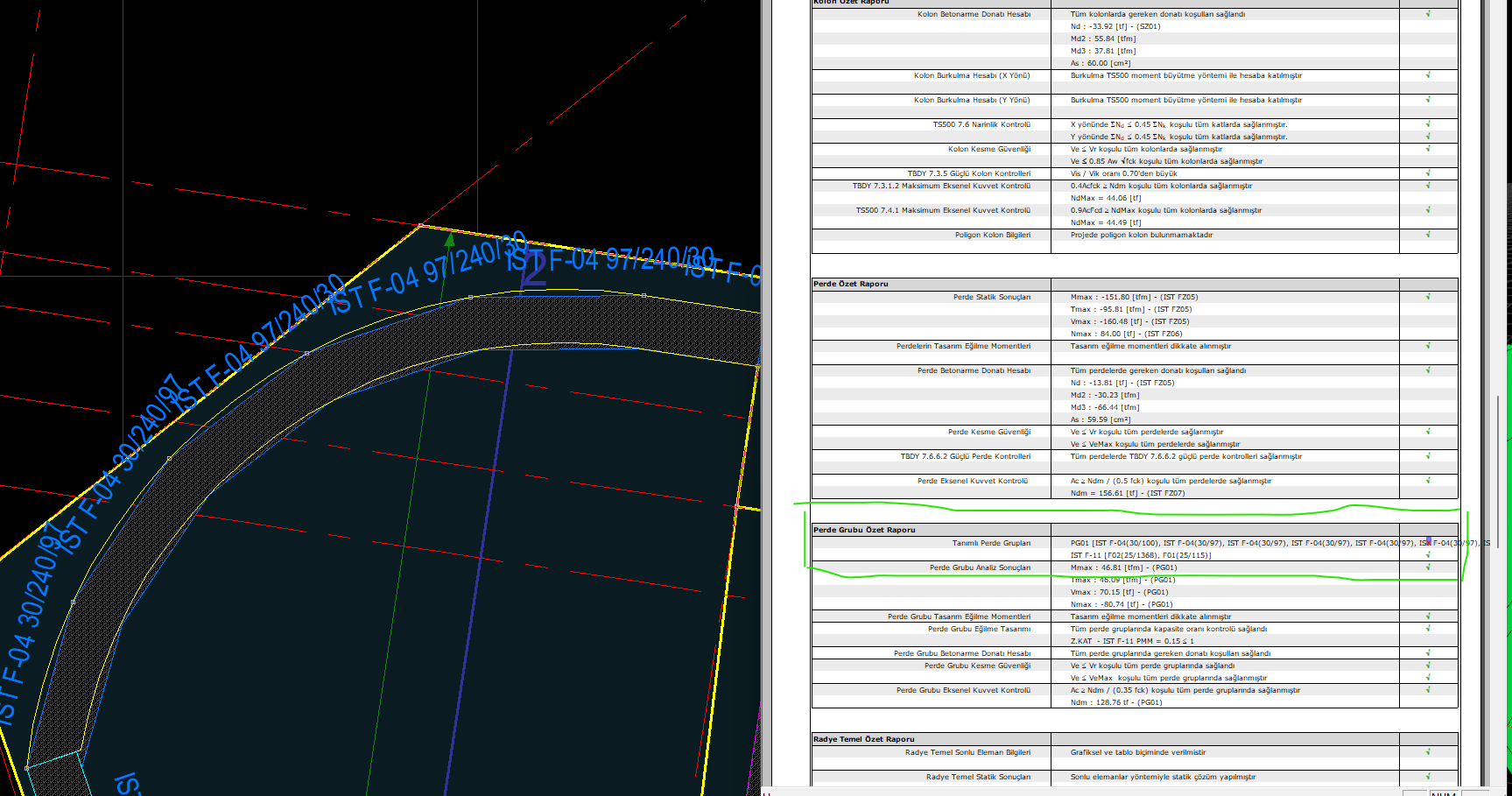Click the green check for Radye Temel Sonlu Eleman Bilgileri
Screen dimensions: 1512x796
[x=1428, y=752]
